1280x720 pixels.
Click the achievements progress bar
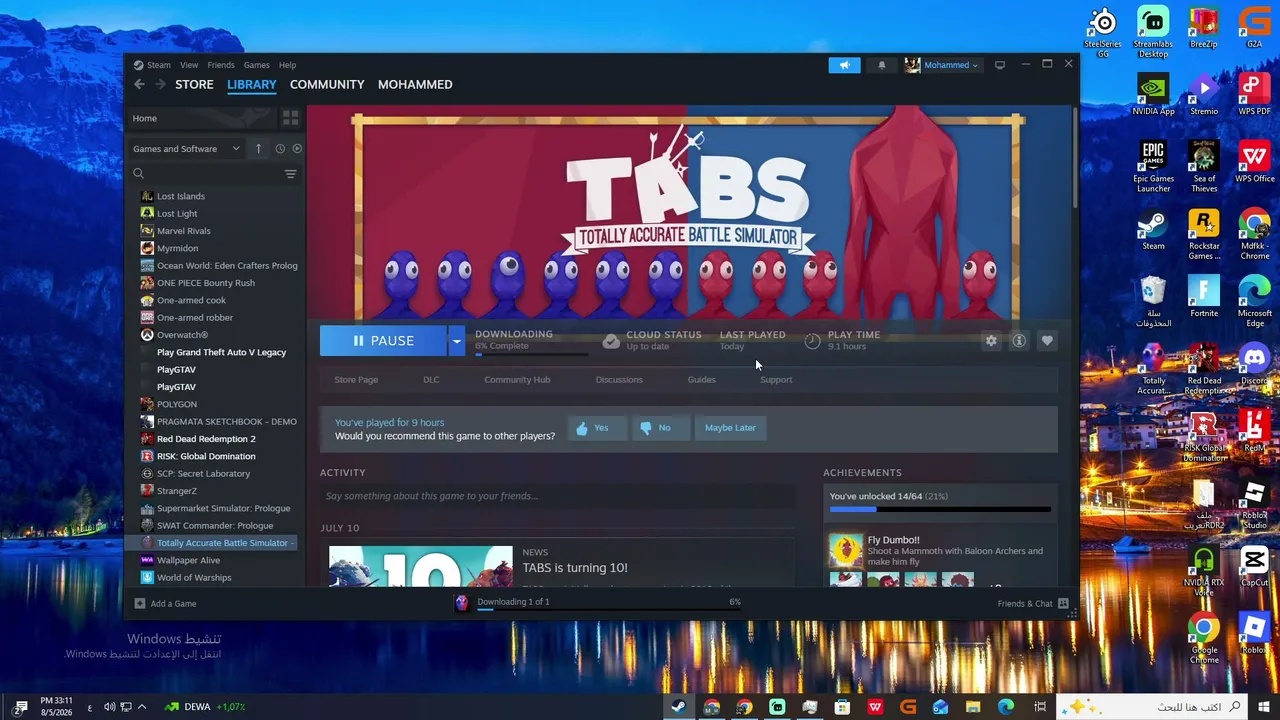click(940, 510)
